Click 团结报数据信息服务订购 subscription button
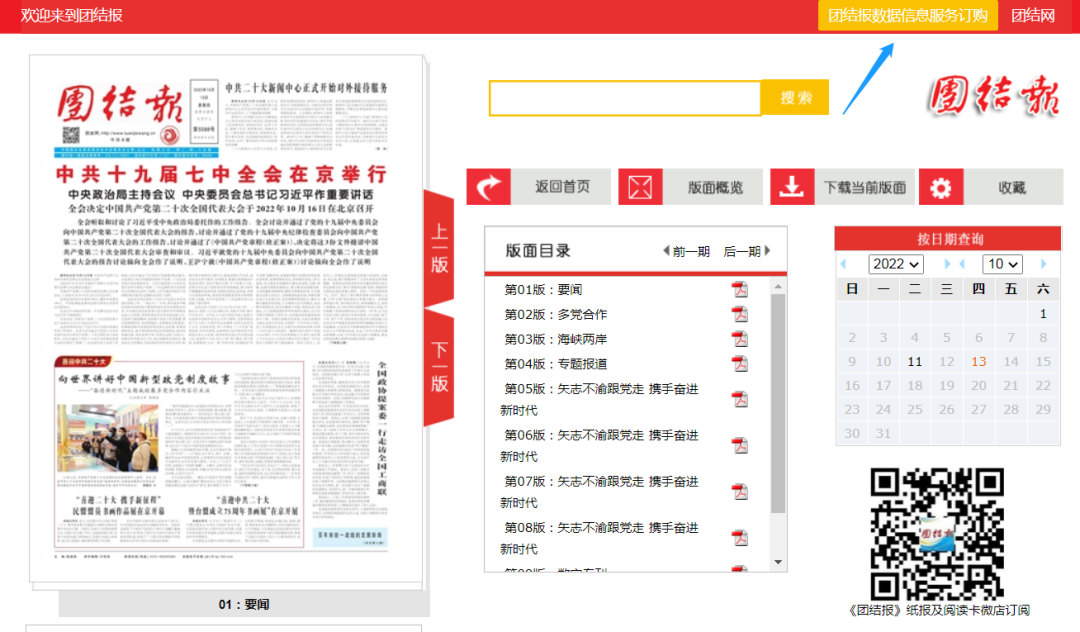The height and width of the screenshot is (632, 1080). coord(907,16)
